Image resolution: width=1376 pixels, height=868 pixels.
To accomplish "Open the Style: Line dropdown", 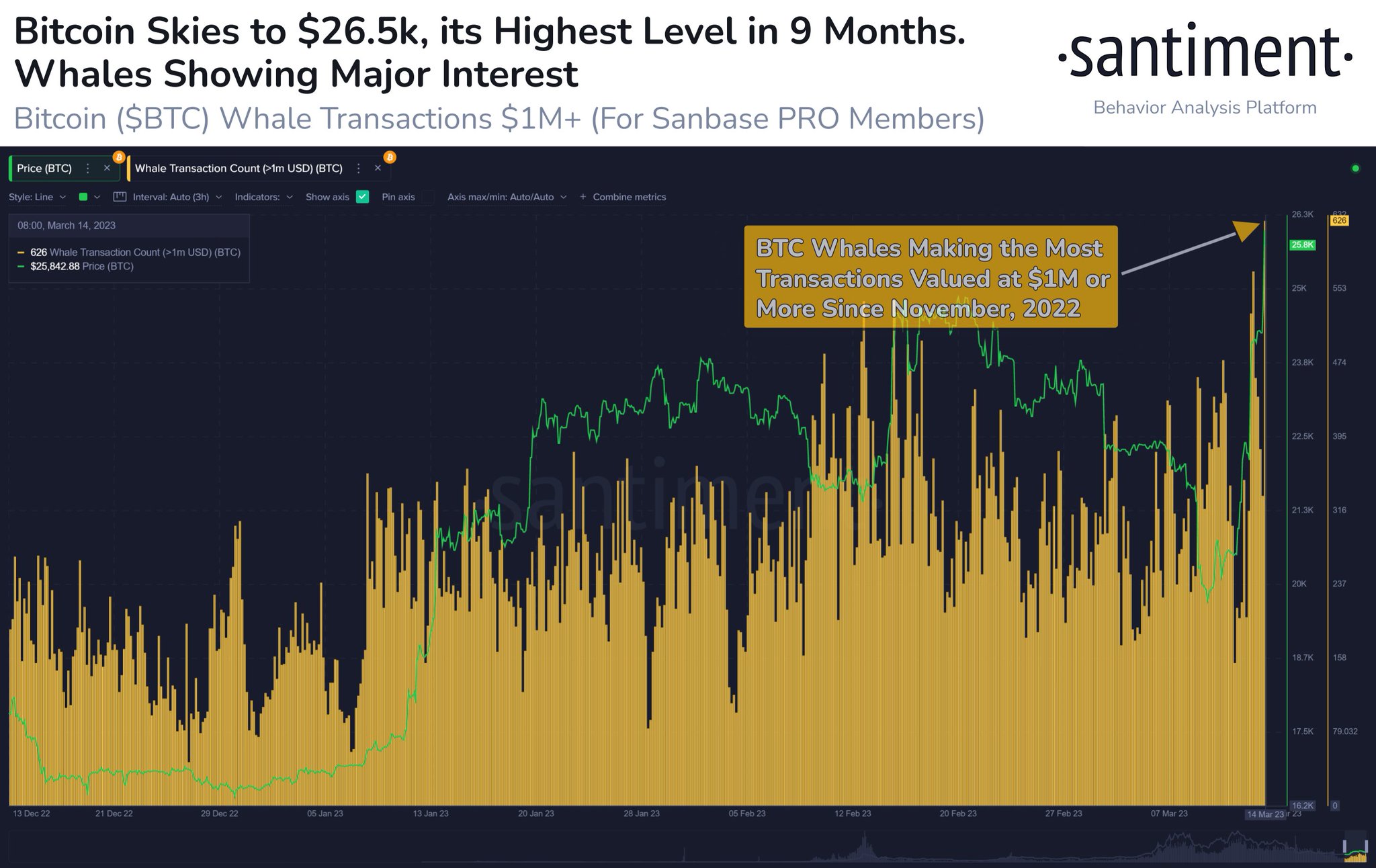I will click(x=37, y=197).
